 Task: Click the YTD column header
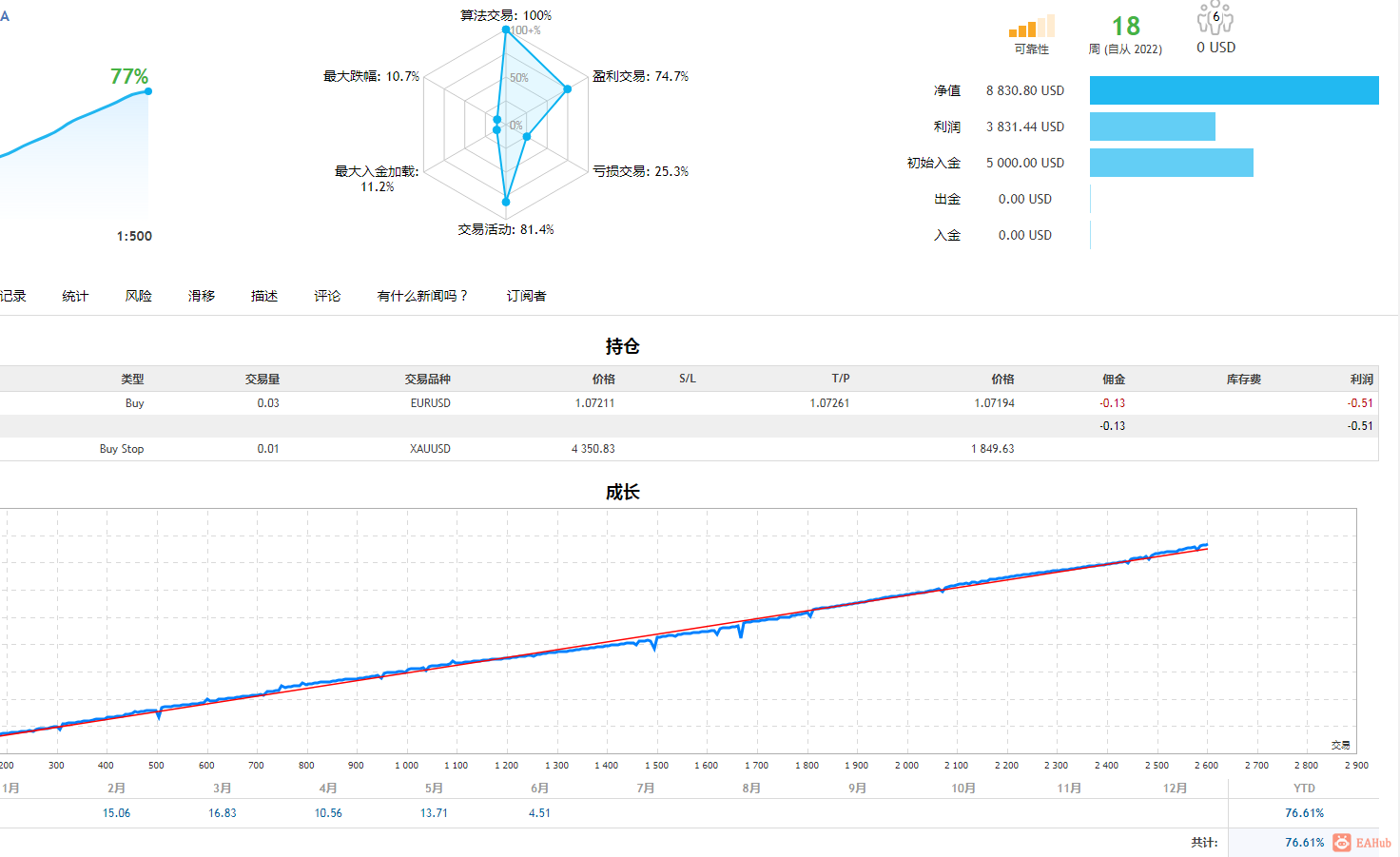[1304, 789]
